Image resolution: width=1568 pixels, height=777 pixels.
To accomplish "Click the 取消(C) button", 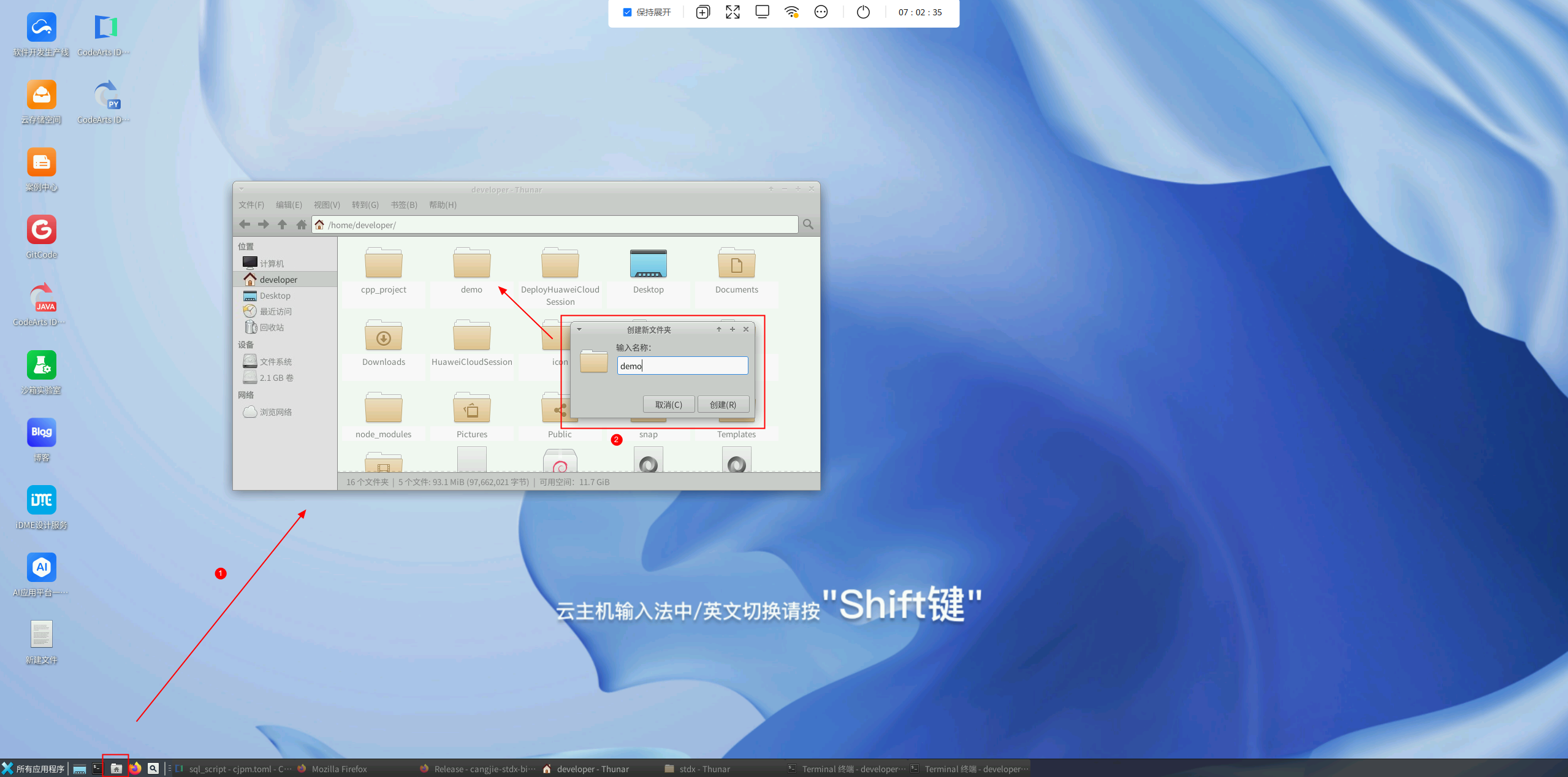I will [668, 405].
